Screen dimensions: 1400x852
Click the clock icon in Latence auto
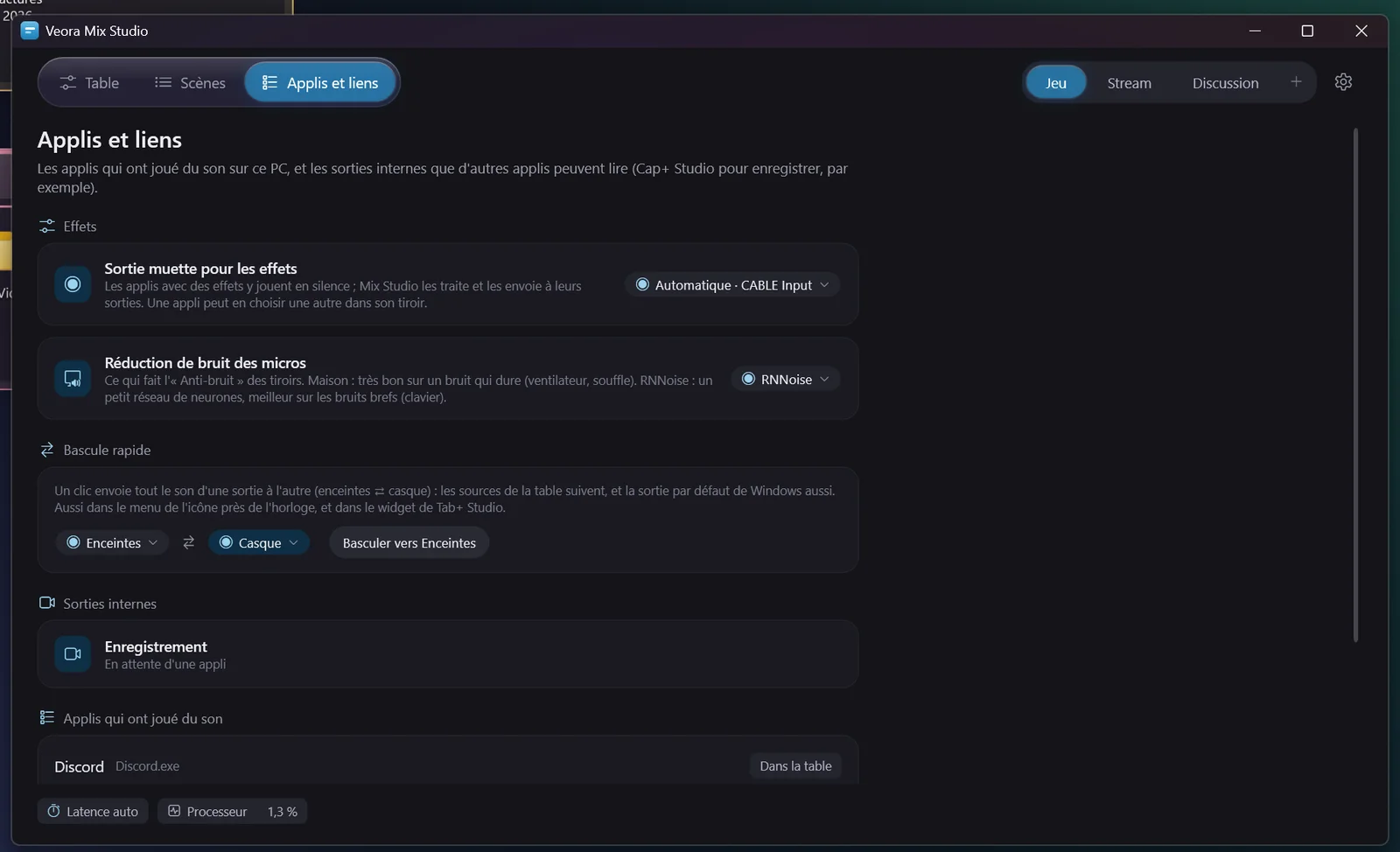(53, 811)
